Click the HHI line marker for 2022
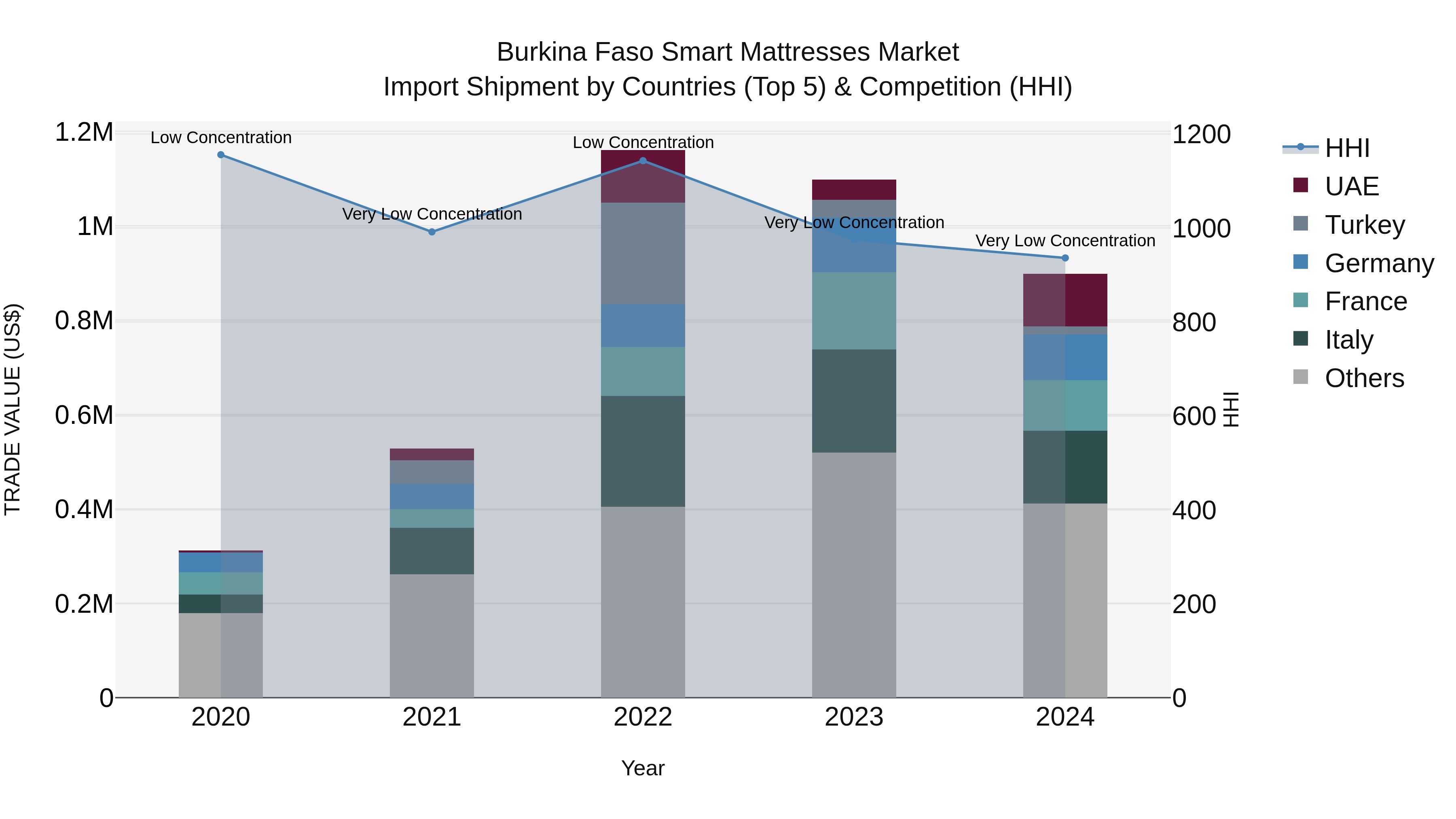Image resolution: width=1456 pixels, height=819 pixels. click(x=643, y=161)
